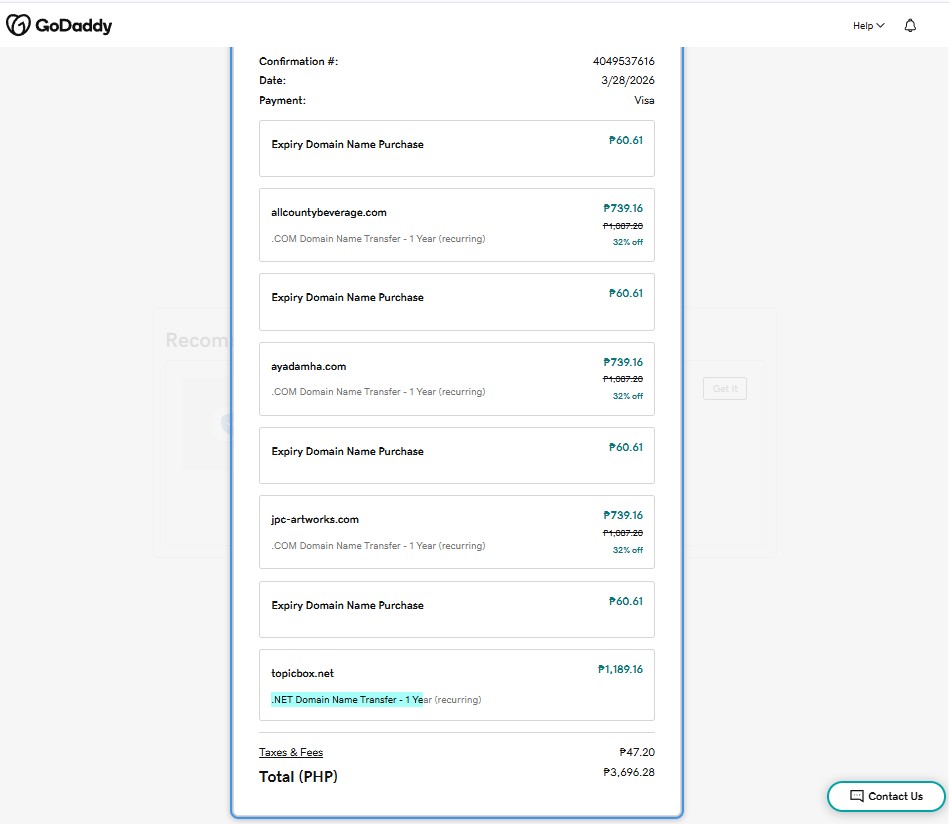This screenshot has height=824, width=949.
Task: Open the Taxes & Fees link
Action: pyautogui.click(x=291, y=752)
